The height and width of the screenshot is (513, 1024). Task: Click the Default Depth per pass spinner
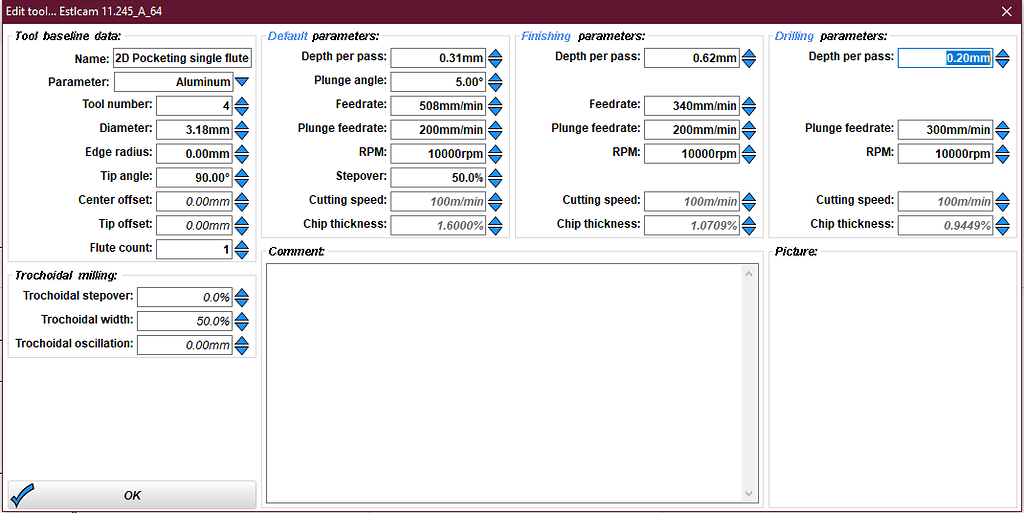(x=495, y=58)
